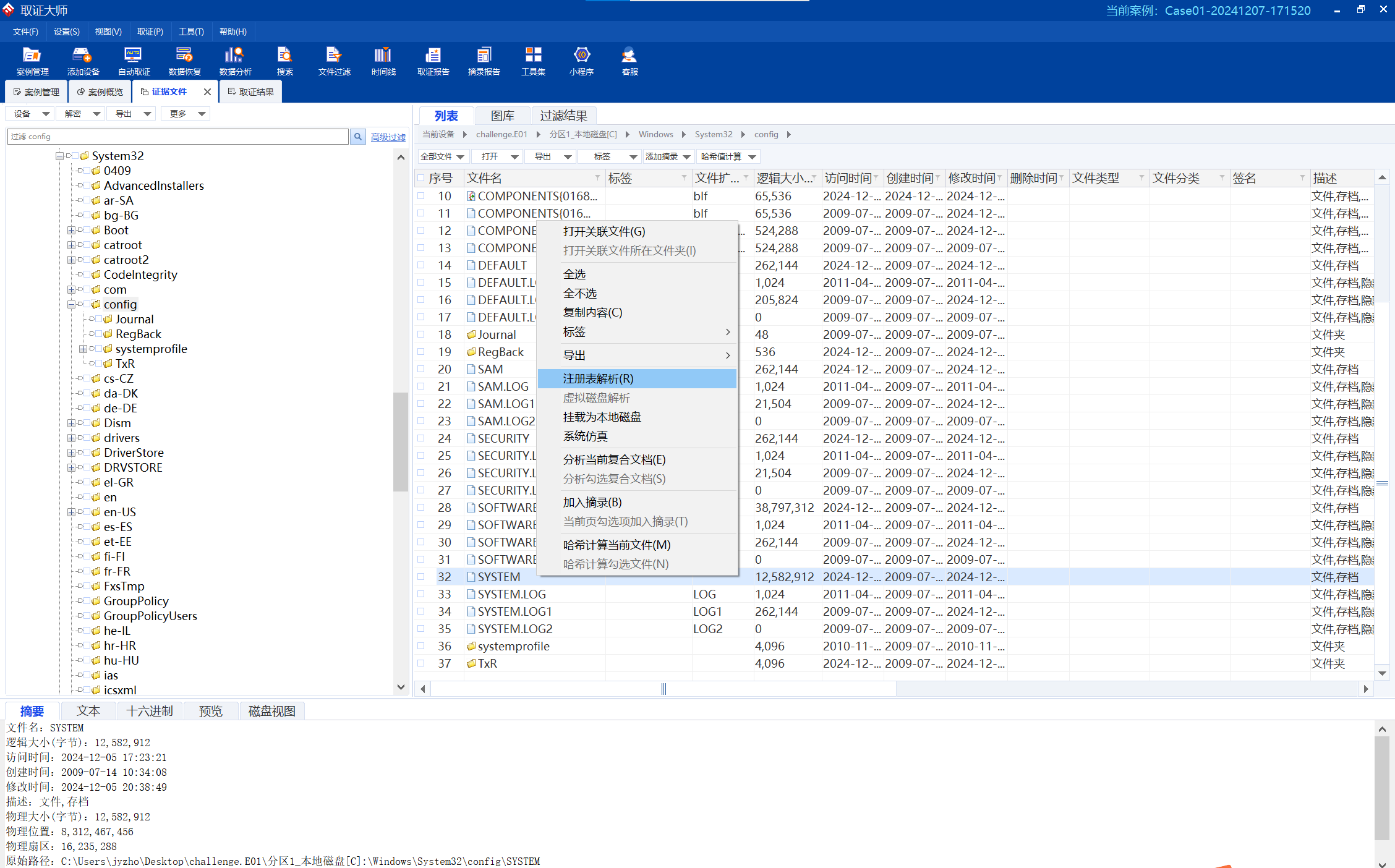Click the filter config input field
This screenshot has width=1395, height=868.
pos(178,137)
